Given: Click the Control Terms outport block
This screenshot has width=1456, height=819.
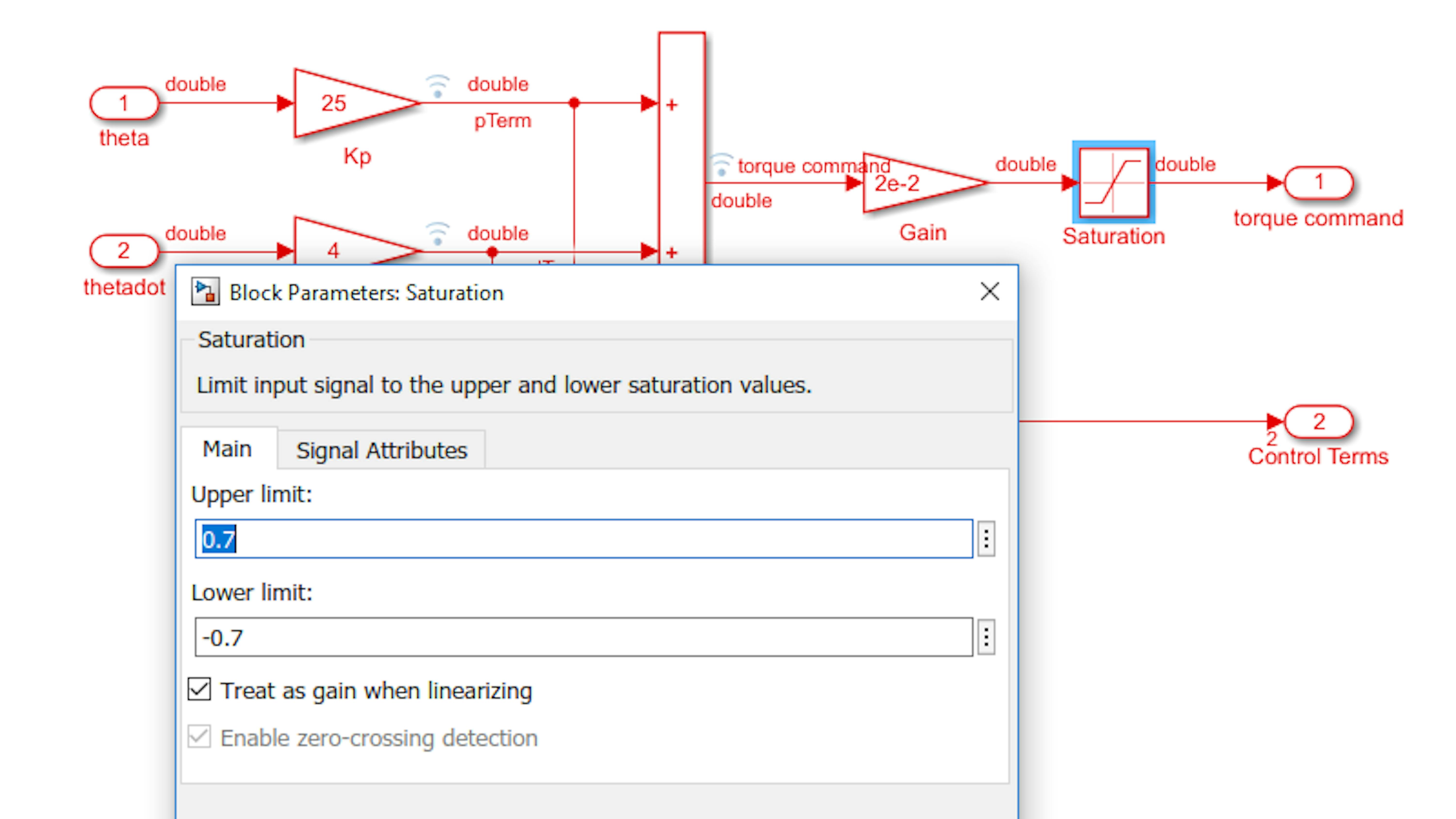Looking at the screenshot, I should [x=1319, y=422].
